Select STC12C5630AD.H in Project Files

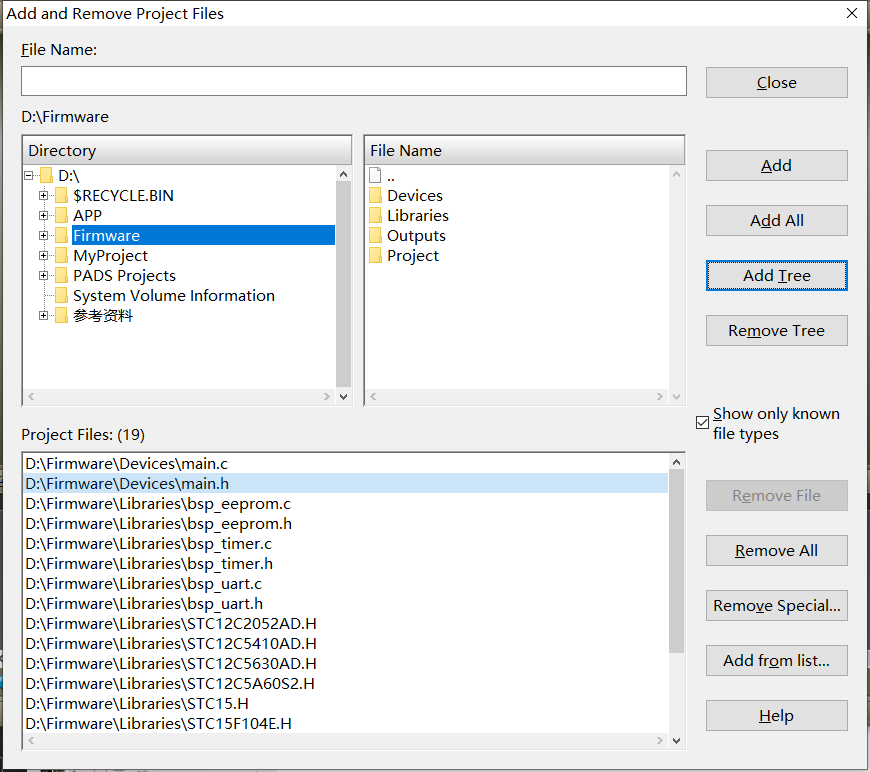click(x=346, y=663)
